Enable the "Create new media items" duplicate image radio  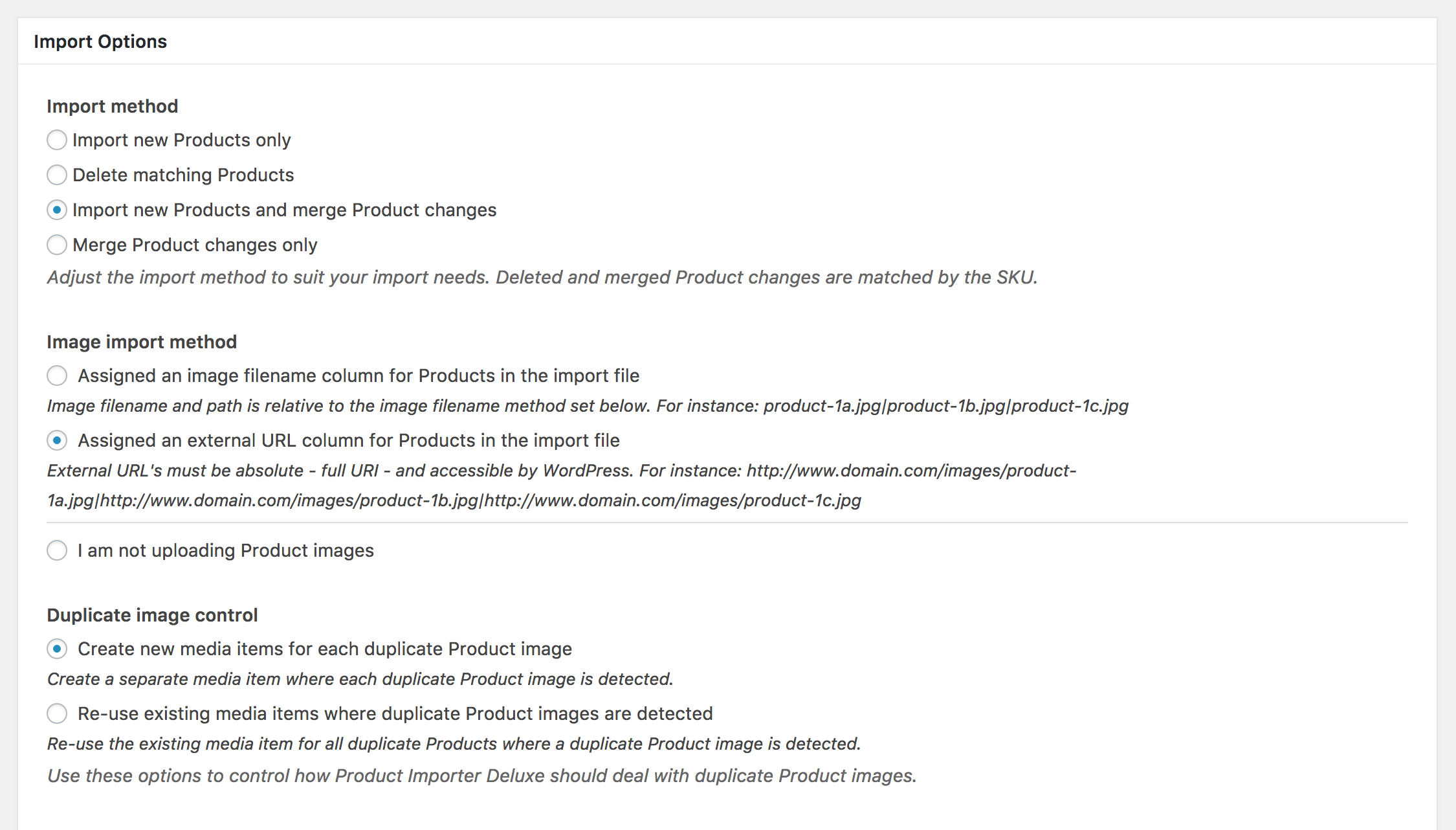[57, 649]
